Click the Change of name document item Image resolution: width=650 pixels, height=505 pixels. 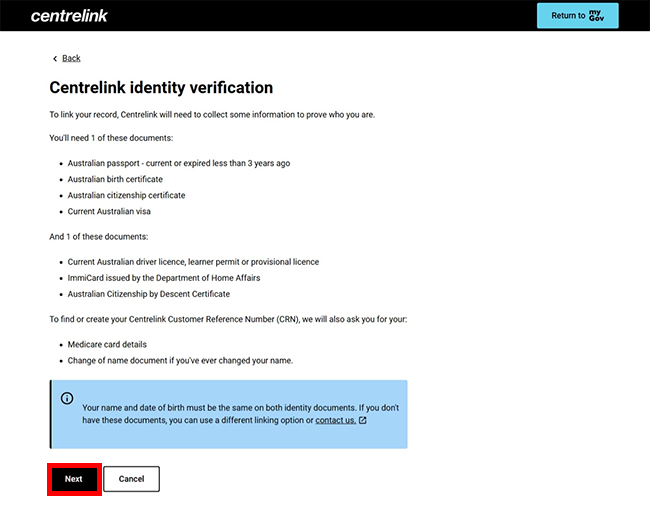[x=180, y=360]
